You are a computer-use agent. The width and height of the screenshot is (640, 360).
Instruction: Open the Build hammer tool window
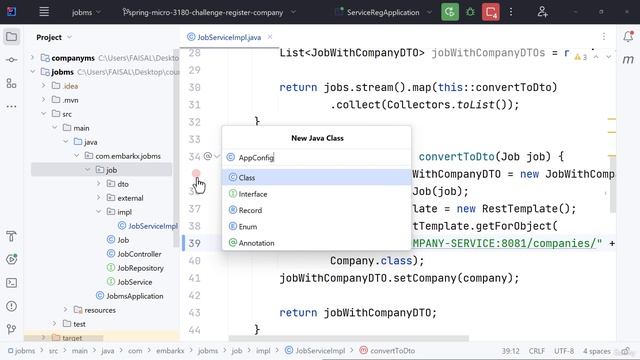click(x=11, y=236)
